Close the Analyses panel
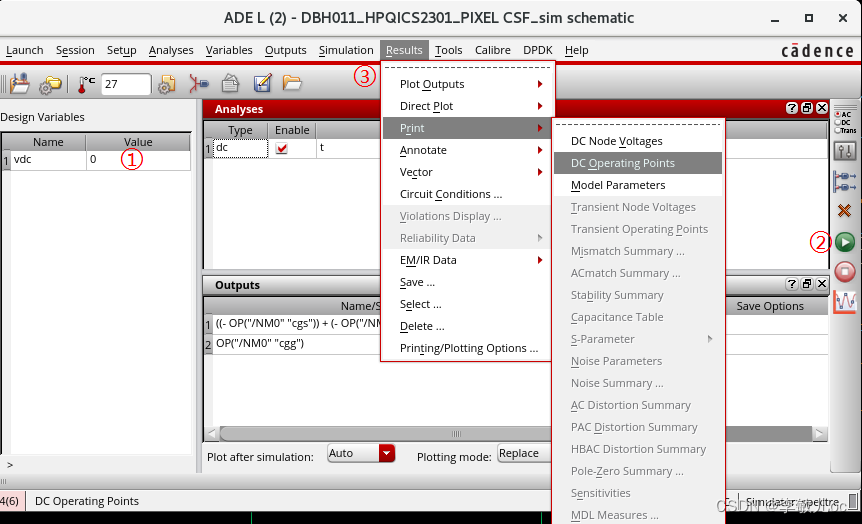 (822, 108)
